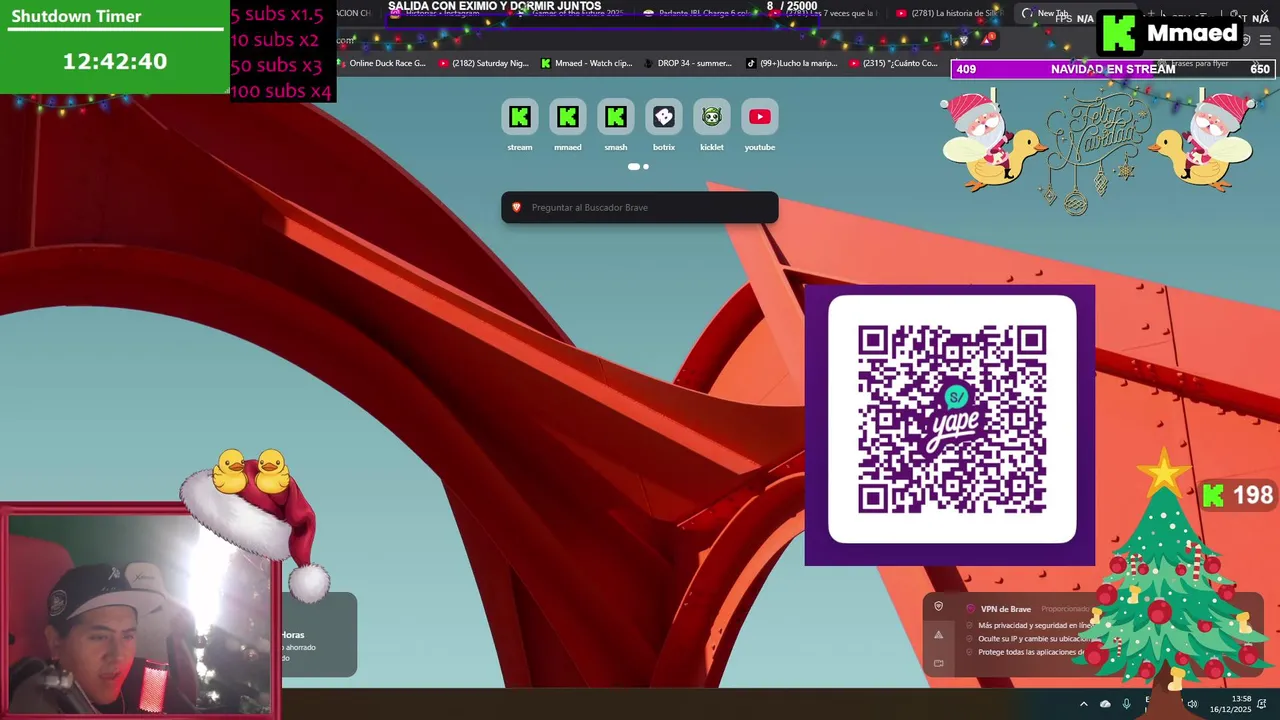Screen dimensions: 1280x720
Task: Switch to Las 7 veces que la tab
Action: point(828,13)
